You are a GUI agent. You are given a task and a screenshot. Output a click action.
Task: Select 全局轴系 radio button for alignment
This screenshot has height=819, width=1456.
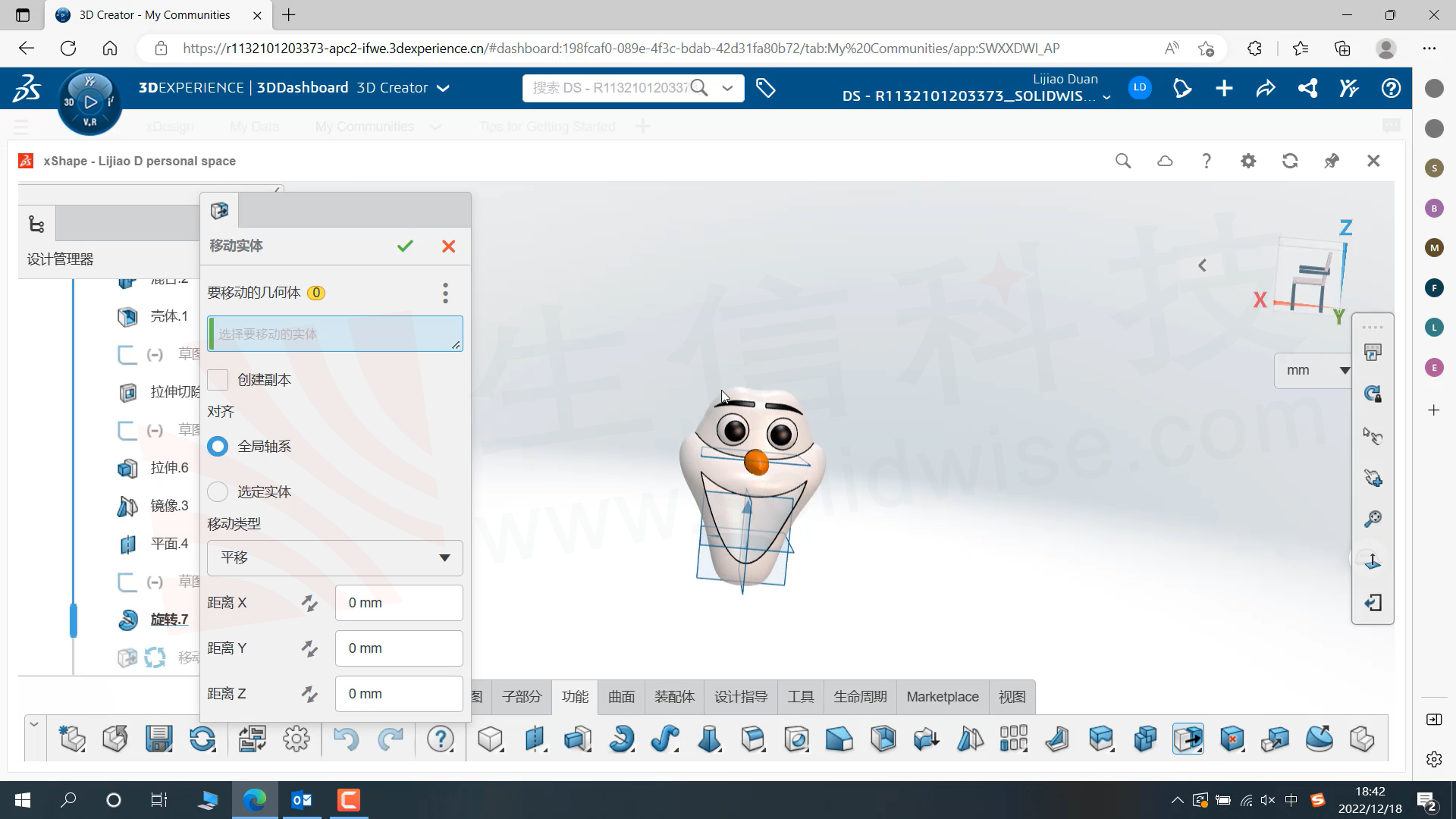[x=218, y=445]
